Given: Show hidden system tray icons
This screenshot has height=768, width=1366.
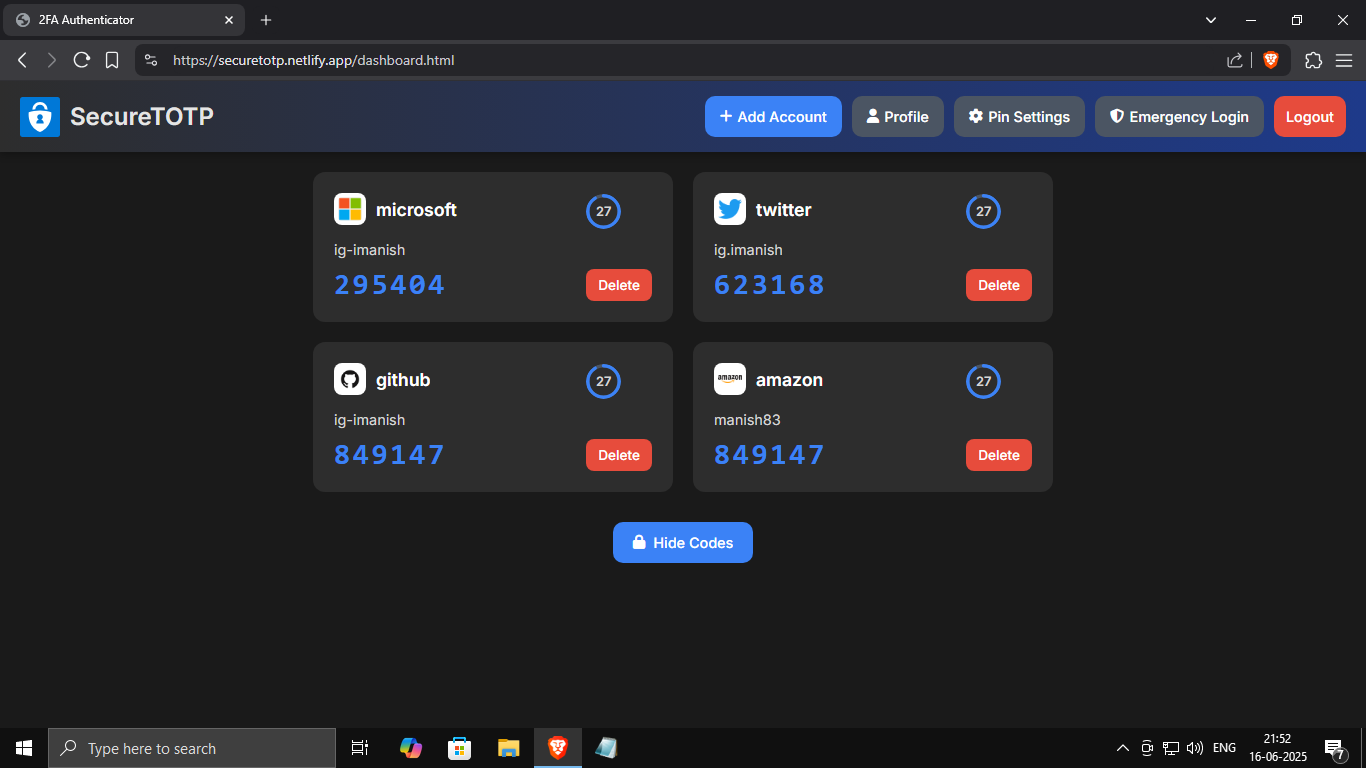Looking at the screenshot, I should coord(1123,748).
